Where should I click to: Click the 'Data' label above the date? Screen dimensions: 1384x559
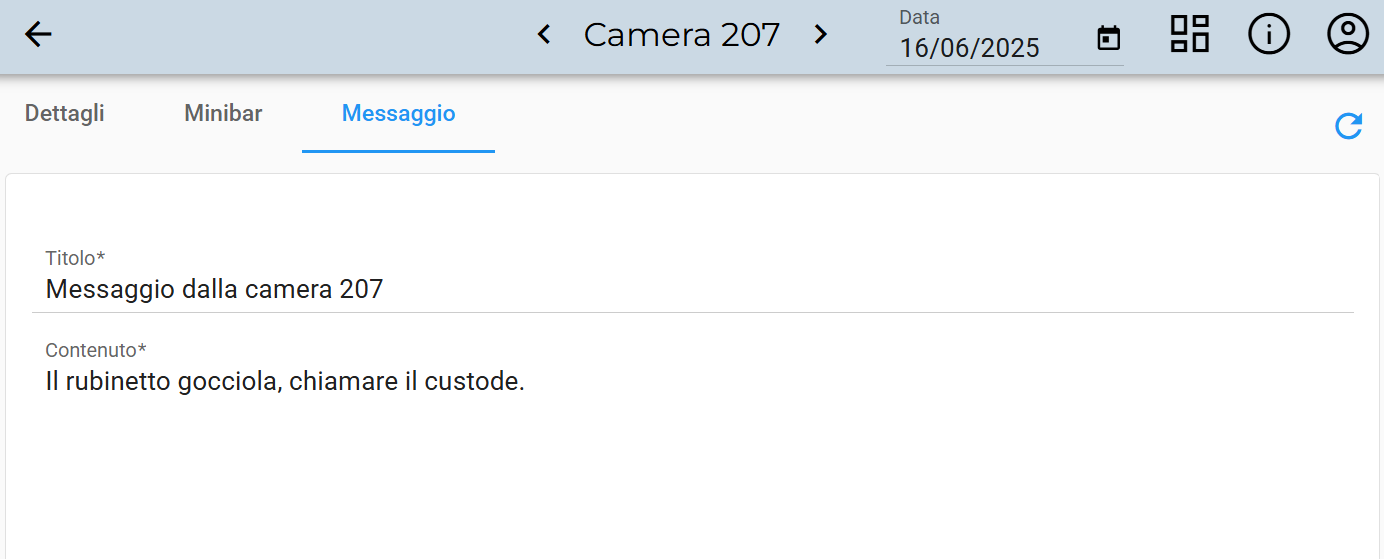pos(919,18)
